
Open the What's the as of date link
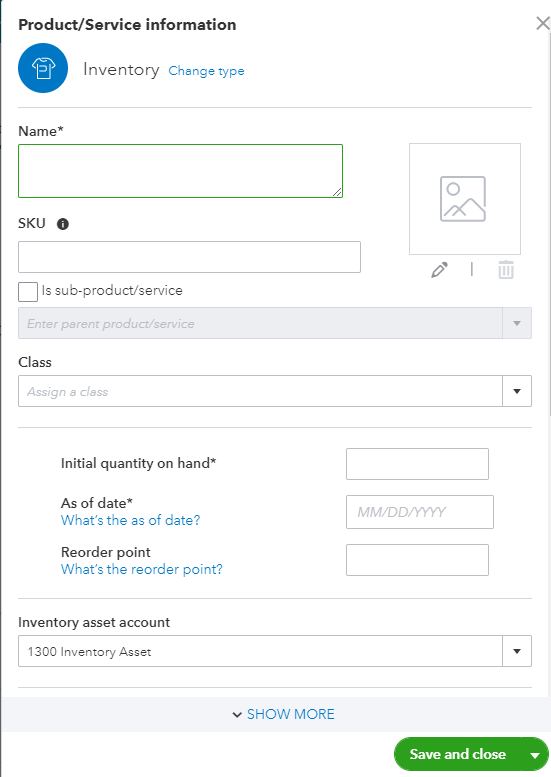[130, 520]
